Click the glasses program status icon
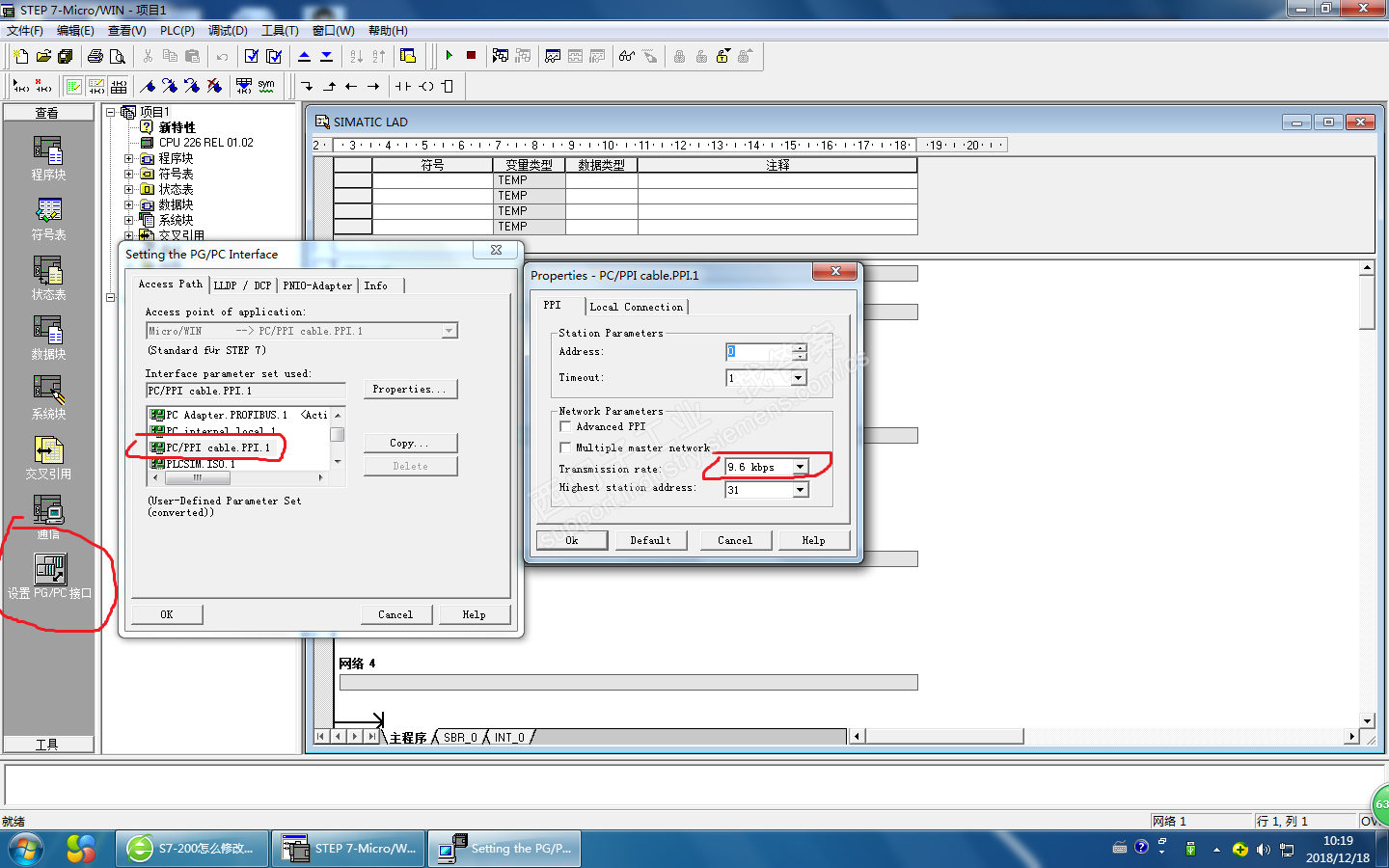This screenshot has height=868, width=1389. coord(627,56)
